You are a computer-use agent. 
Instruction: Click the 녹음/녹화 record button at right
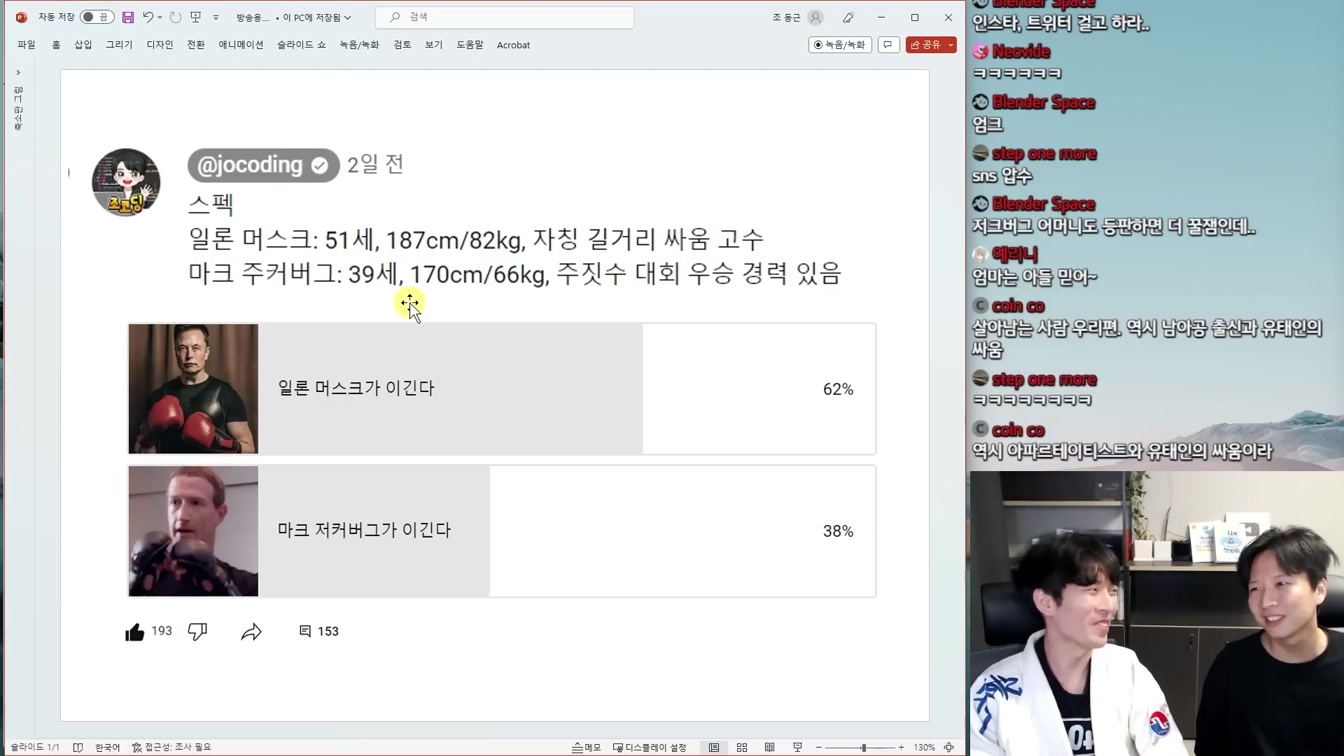point(840,45)
